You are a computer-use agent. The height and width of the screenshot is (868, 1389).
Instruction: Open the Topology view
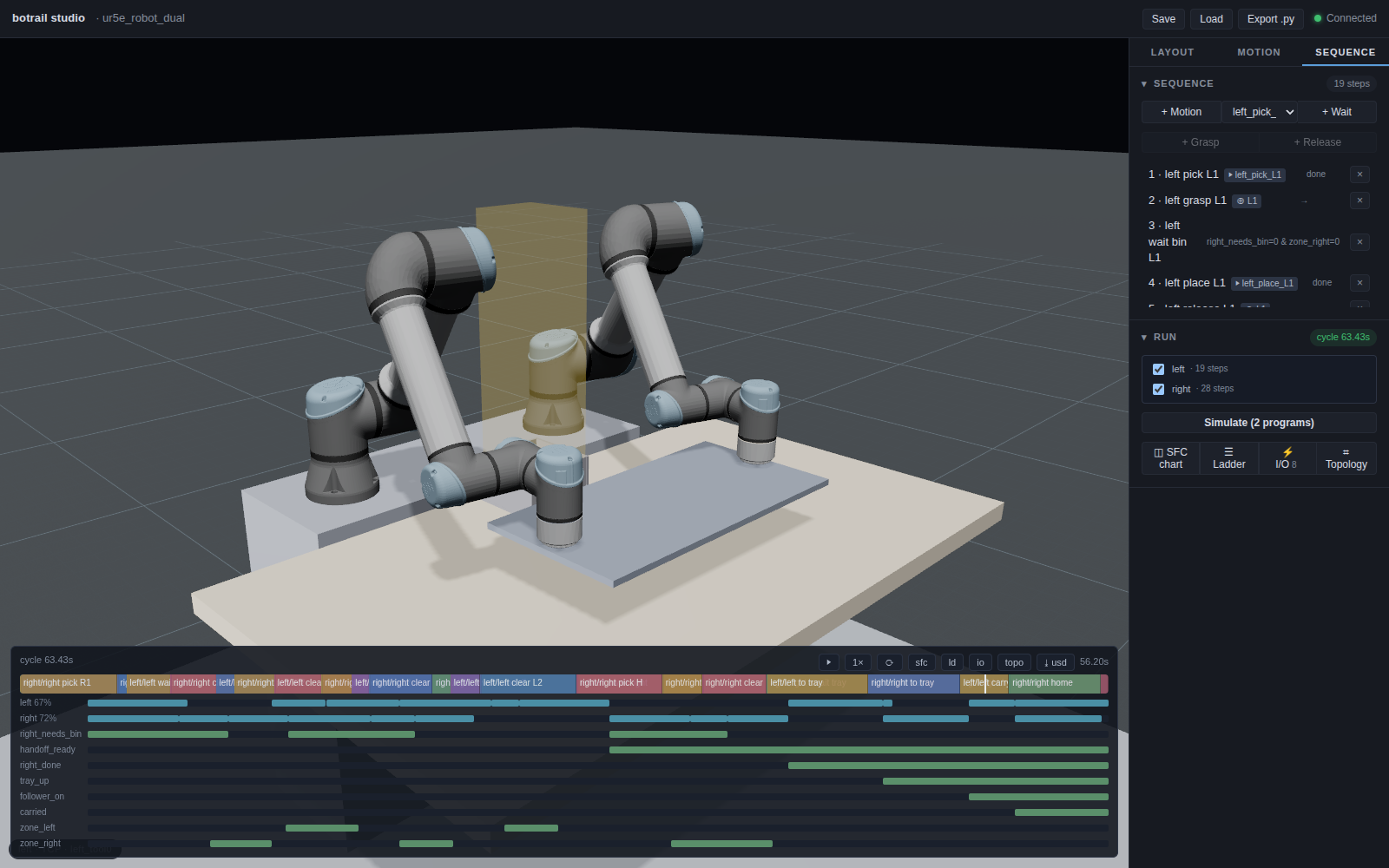click(x=1346, y=458)
